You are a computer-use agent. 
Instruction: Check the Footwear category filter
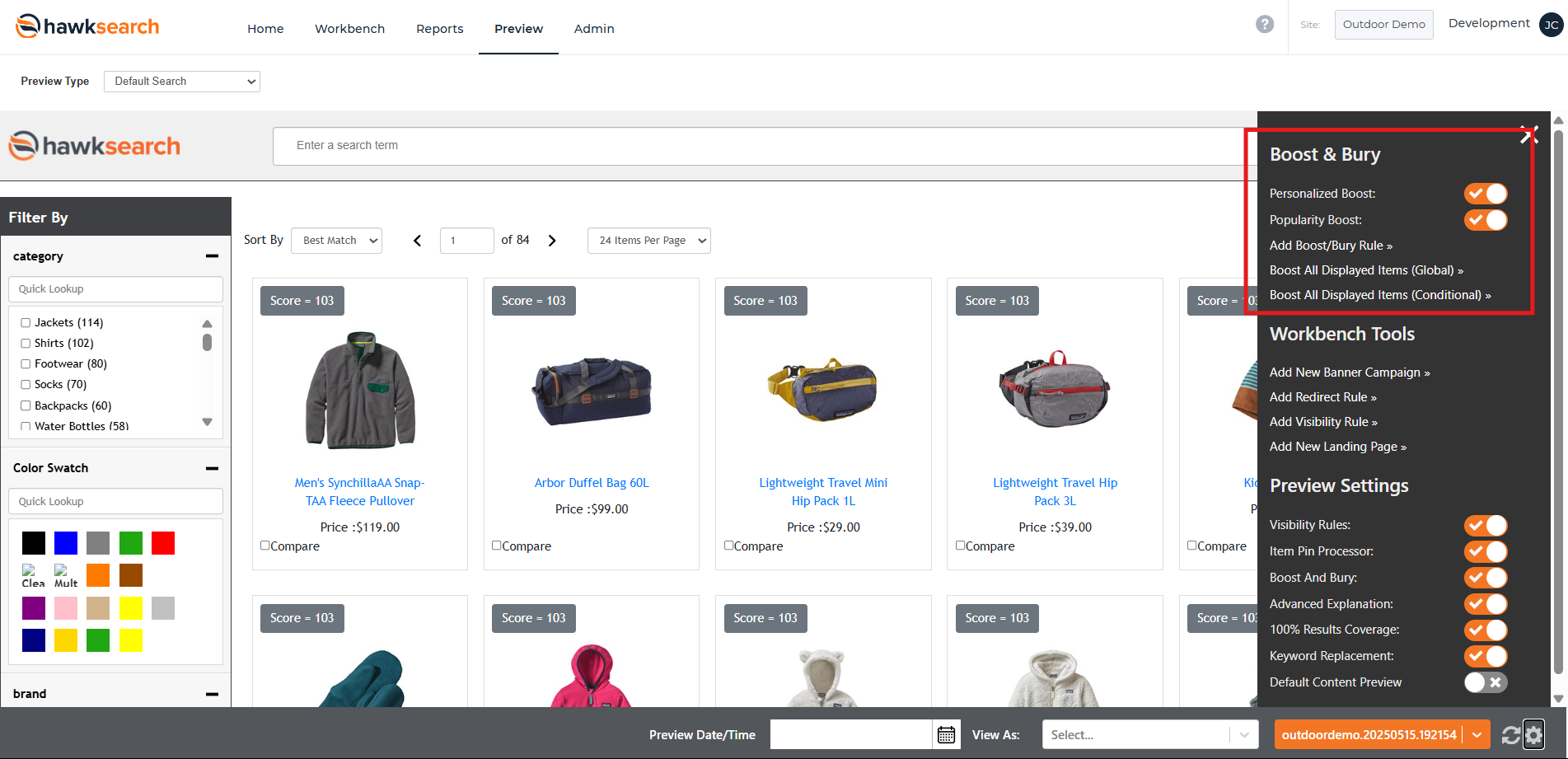(26, 364)
